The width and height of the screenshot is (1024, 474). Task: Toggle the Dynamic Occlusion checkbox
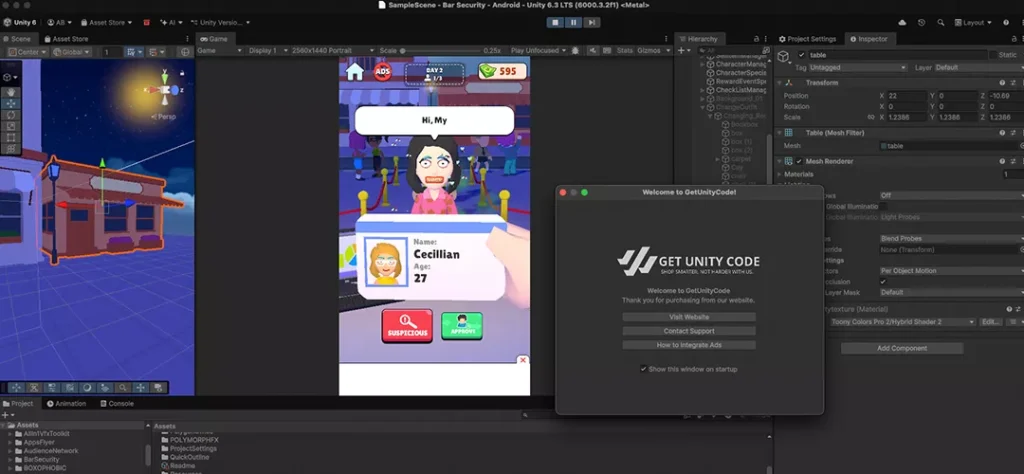tap(883, 281)
